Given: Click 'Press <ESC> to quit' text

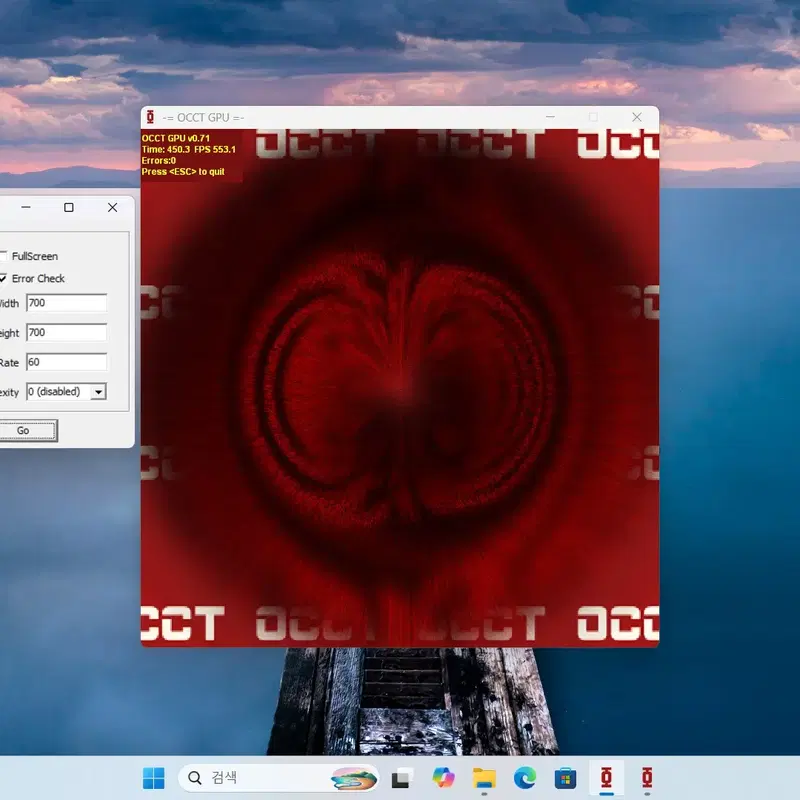Looking at the screenshot, I should pyautogui.click(x=183, y=171).
